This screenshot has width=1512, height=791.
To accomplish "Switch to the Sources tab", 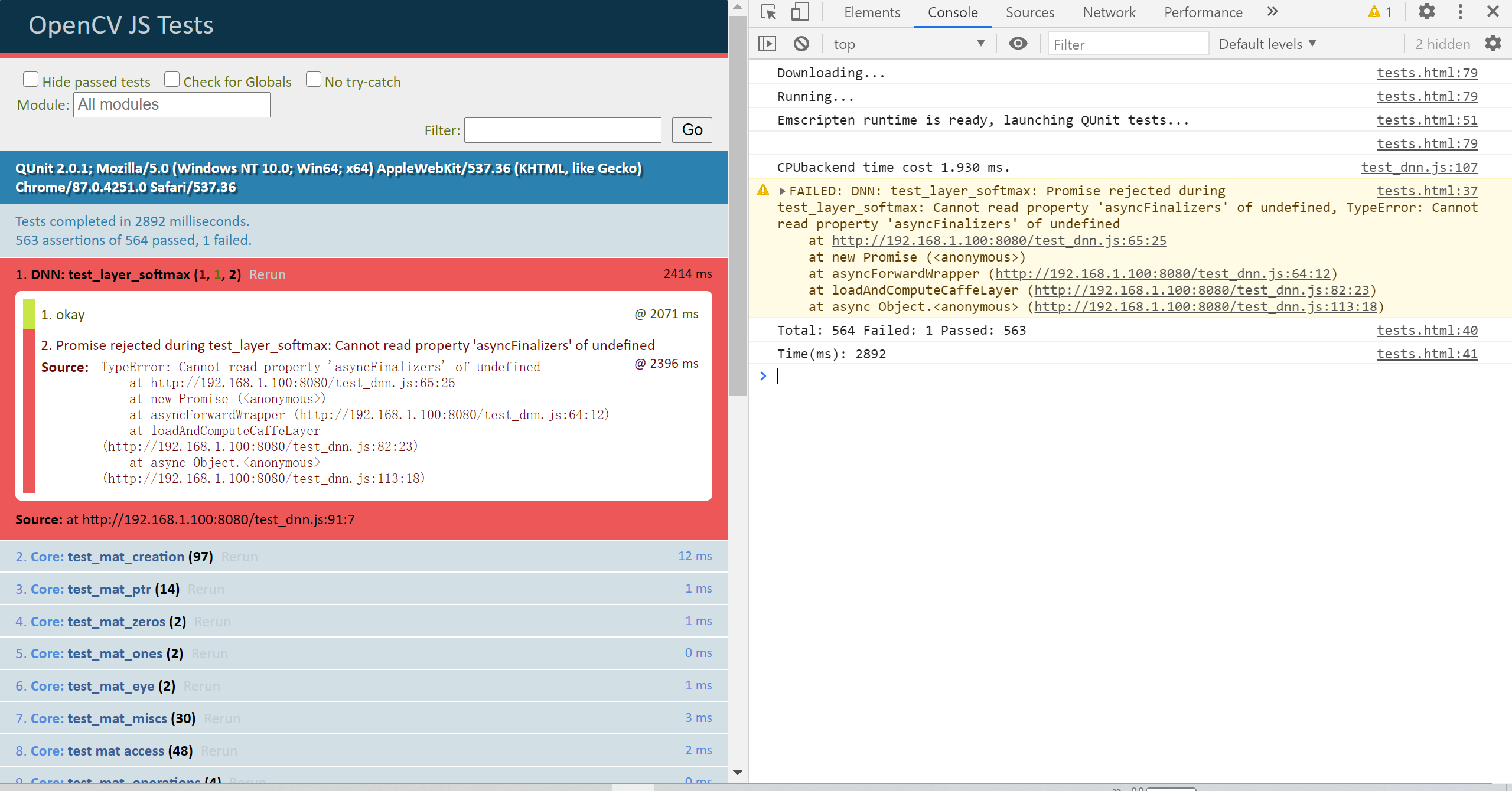I will pos(1030,12).
